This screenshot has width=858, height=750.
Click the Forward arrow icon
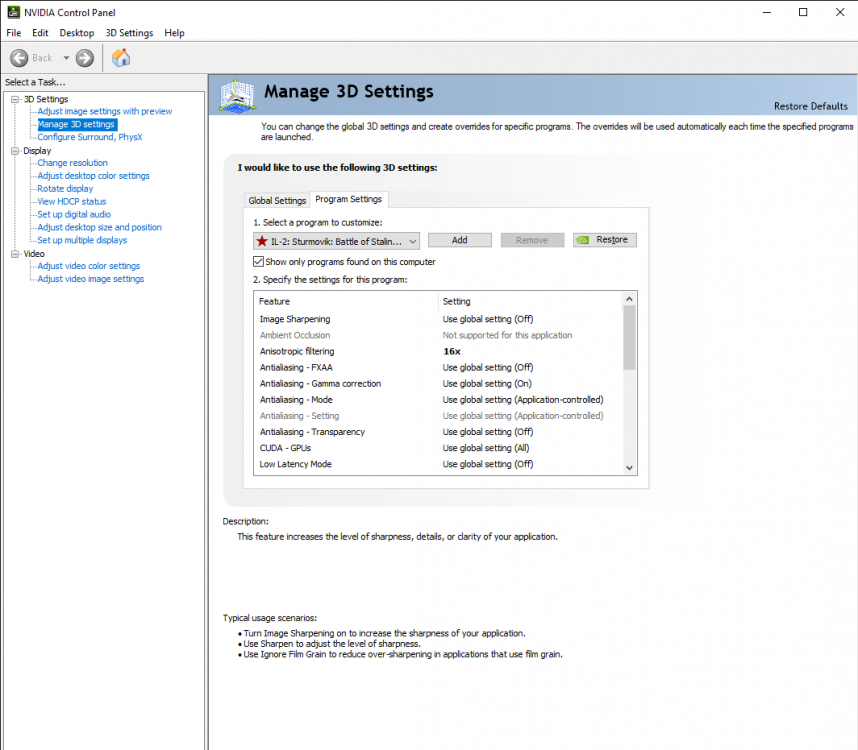(x=85, y=58)
